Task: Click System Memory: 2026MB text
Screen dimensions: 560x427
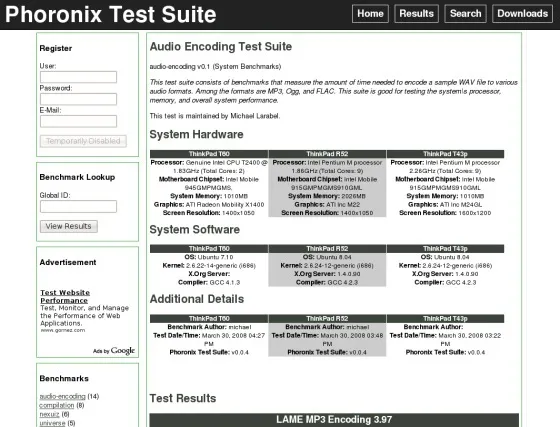Action: coord(327,196)
